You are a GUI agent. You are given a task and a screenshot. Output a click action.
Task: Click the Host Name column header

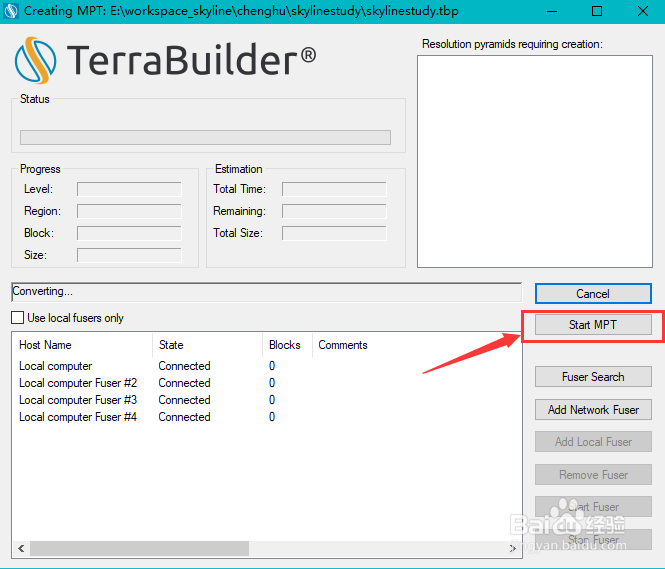click(x=82, y=345)
